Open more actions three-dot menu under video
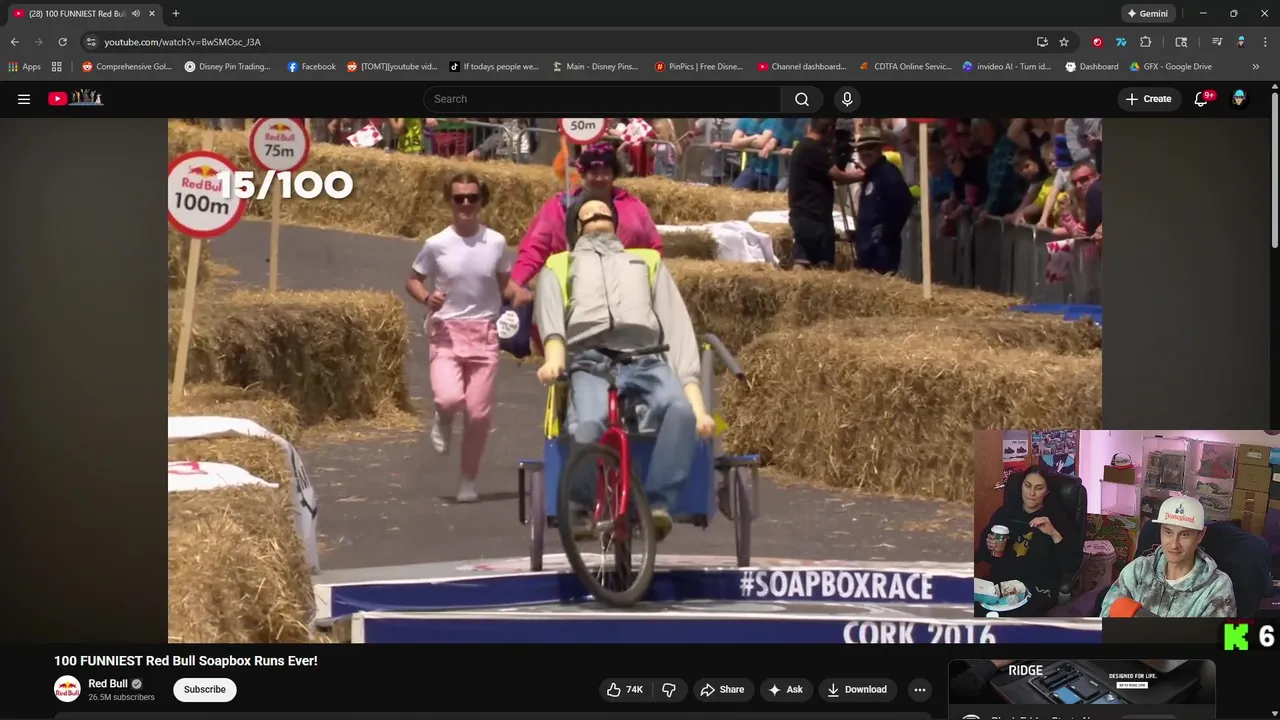This screenshot has height=720, width=1280. point(920,689)
